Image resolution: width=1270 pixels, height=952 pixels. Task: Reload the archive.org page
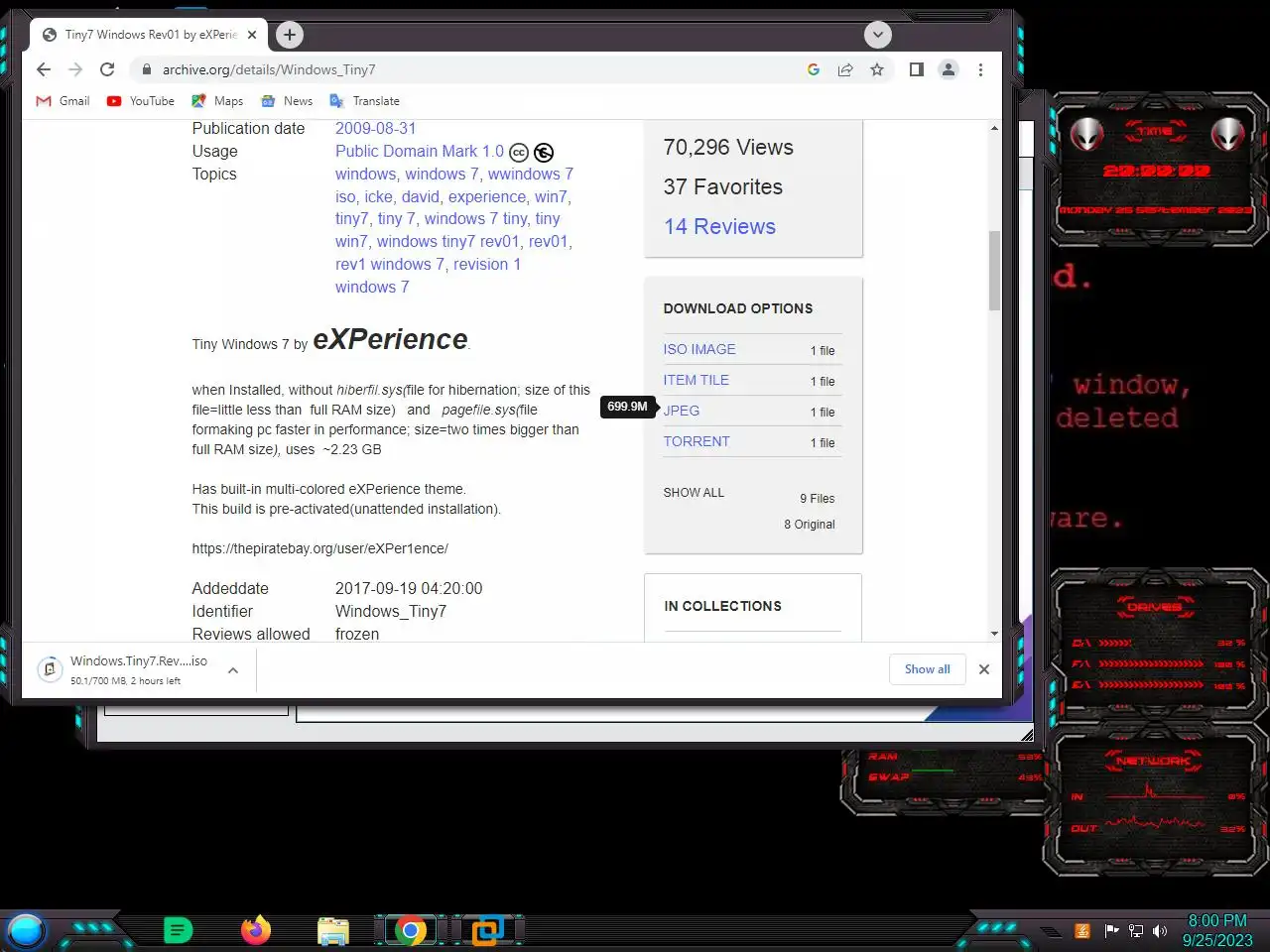click(x=107, y=69)
